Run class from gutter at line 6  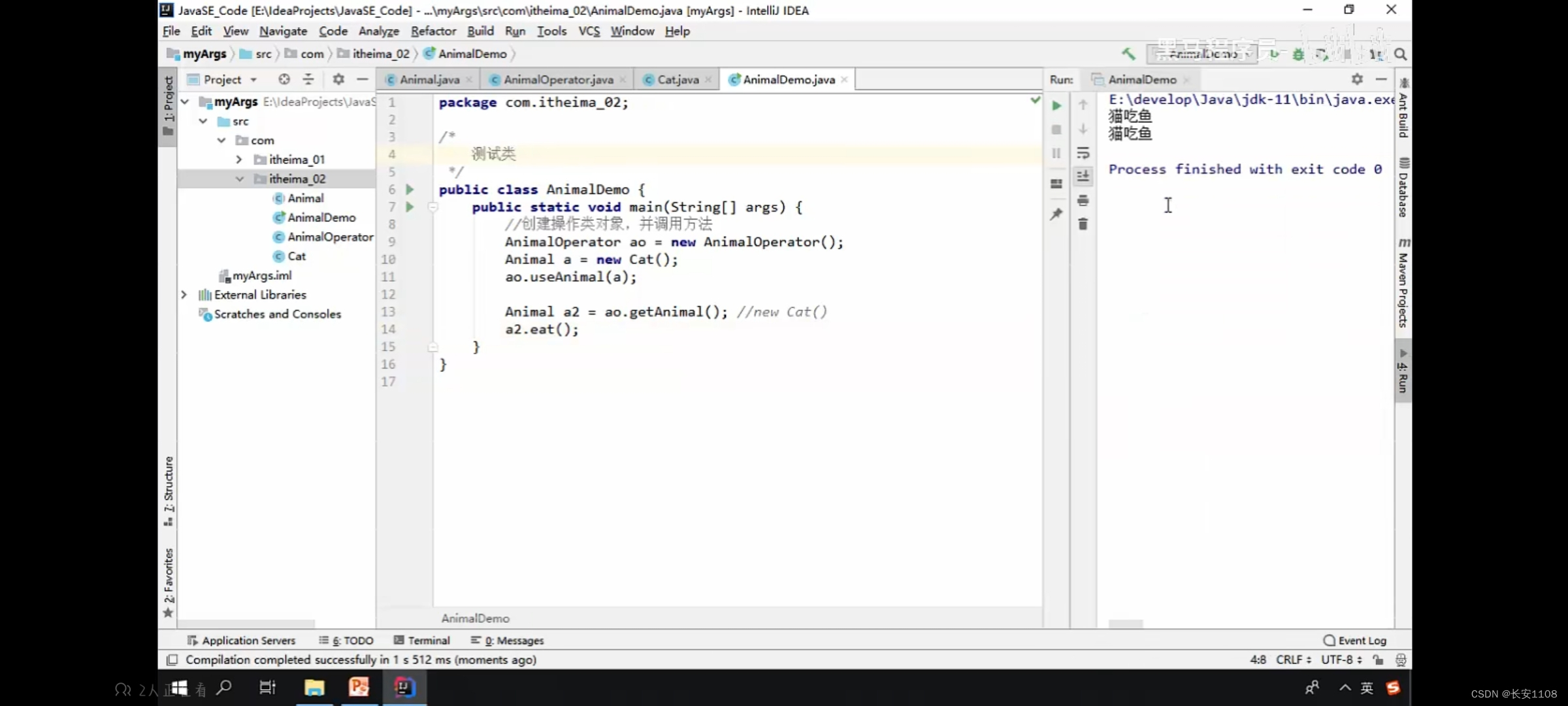(x=410, y=190)
